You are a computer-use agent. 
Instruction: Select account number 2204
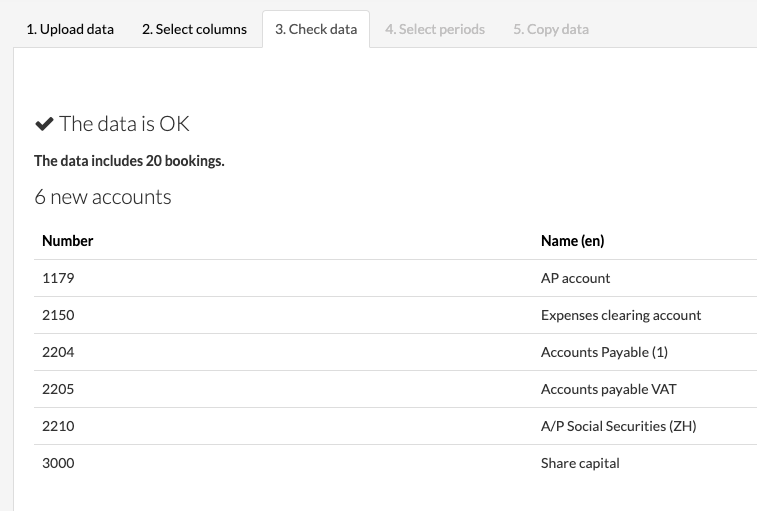coord(58,352)
